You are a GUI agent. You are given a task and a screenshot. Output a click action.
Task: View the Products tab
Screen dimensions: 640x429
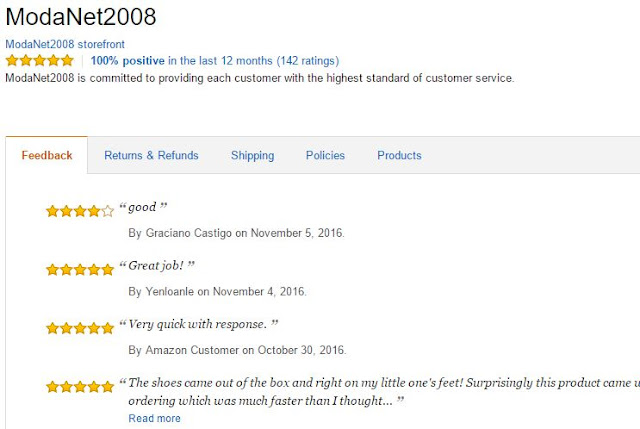[x=399, y=156]
